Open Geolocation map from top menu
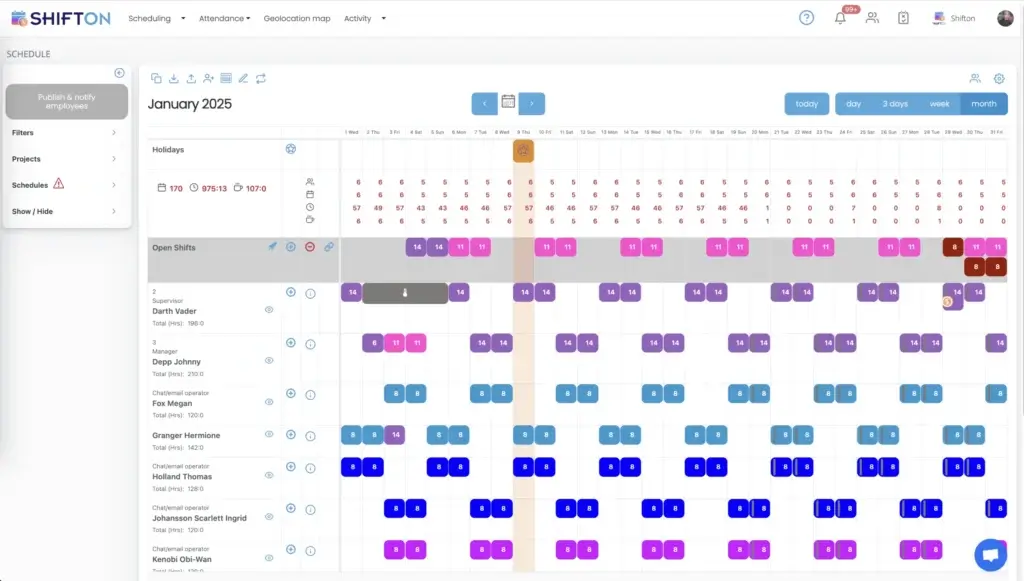The image size is (1024, 581). point(297,18)
